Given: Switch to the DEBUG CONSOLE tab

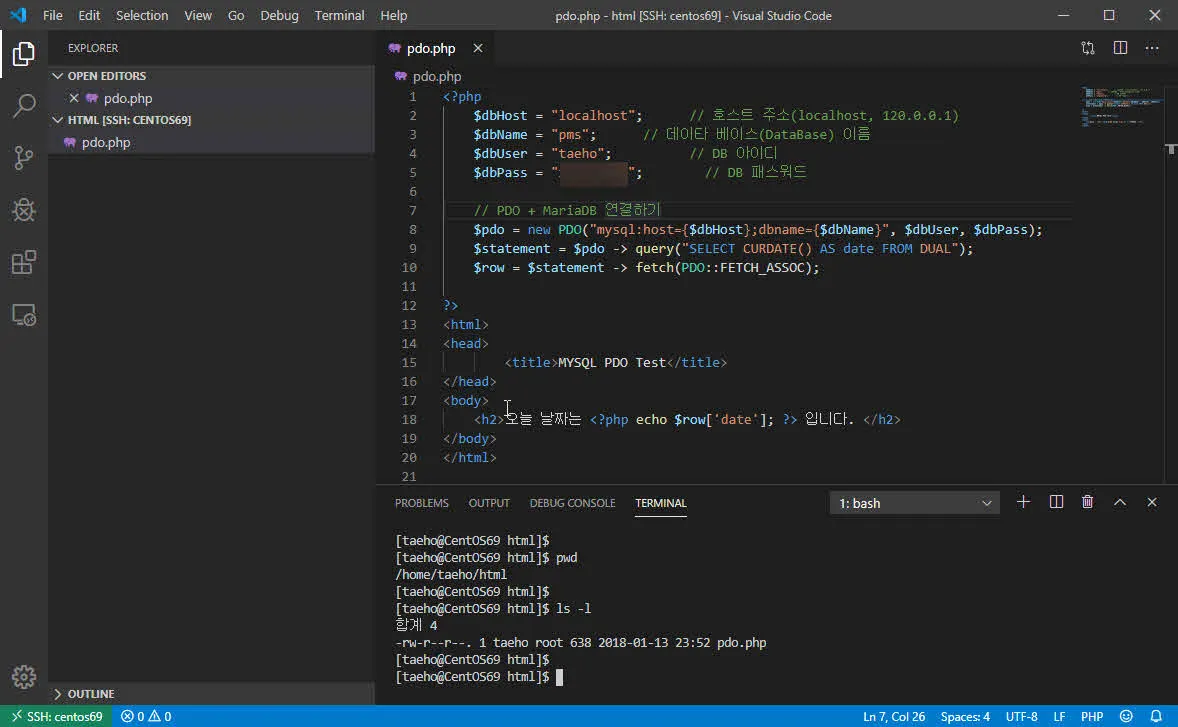Looking at the screenshot, I should (572, 503).
